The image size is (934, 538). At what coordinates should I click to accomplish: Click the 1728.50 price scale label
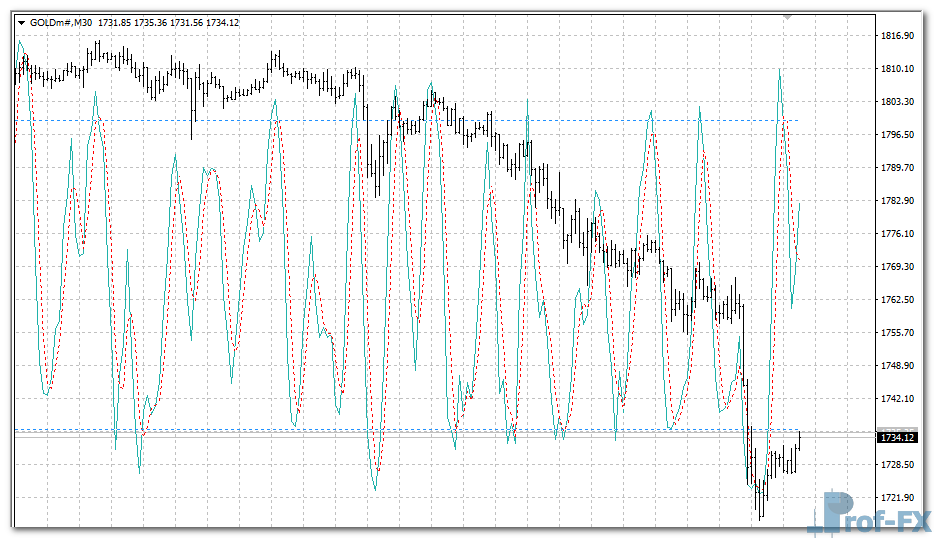coord(897,465)
